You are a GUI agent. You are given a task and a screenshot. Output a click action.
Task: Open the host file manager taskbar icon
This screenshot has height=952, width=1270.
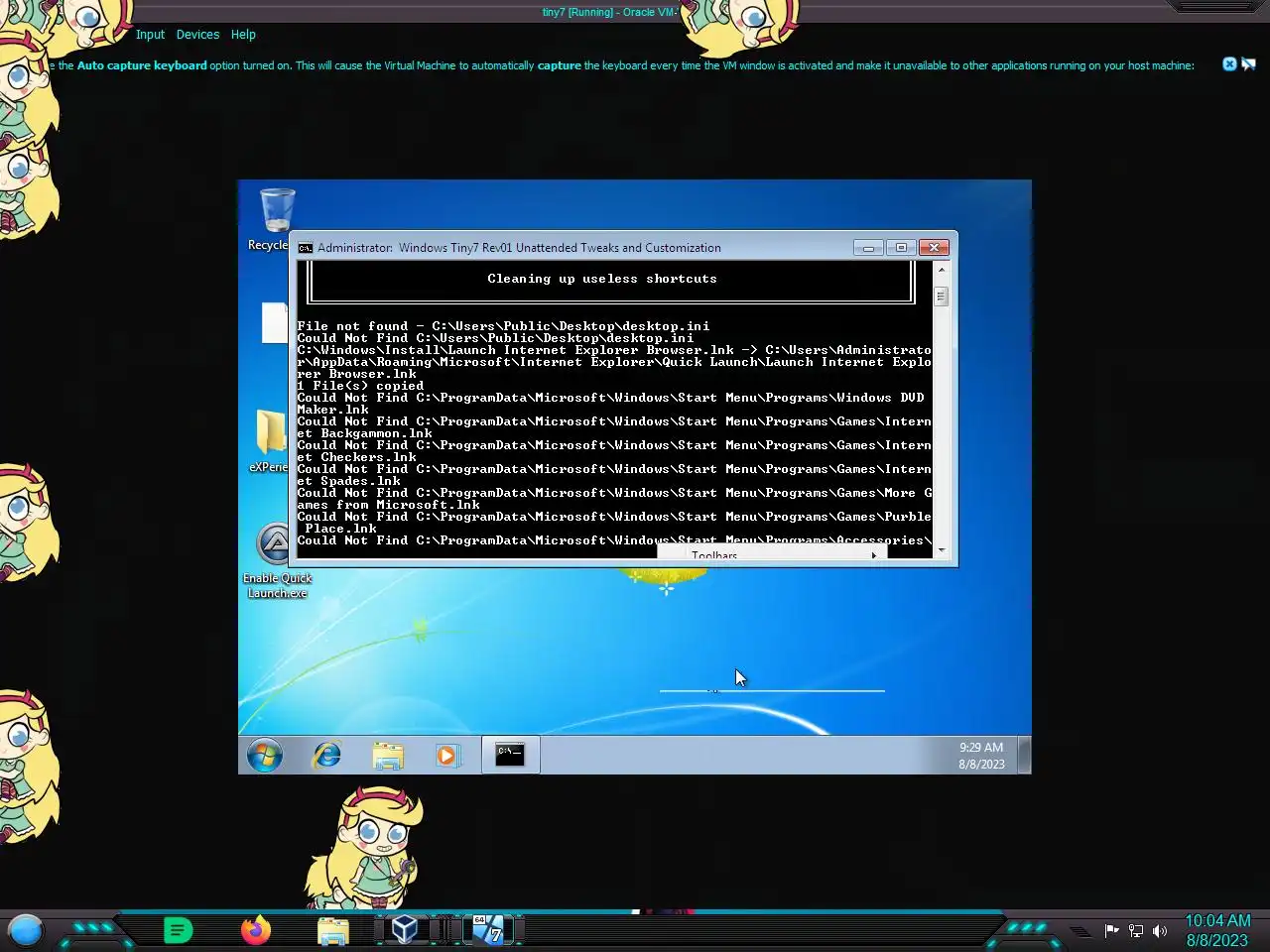(333, 931)
